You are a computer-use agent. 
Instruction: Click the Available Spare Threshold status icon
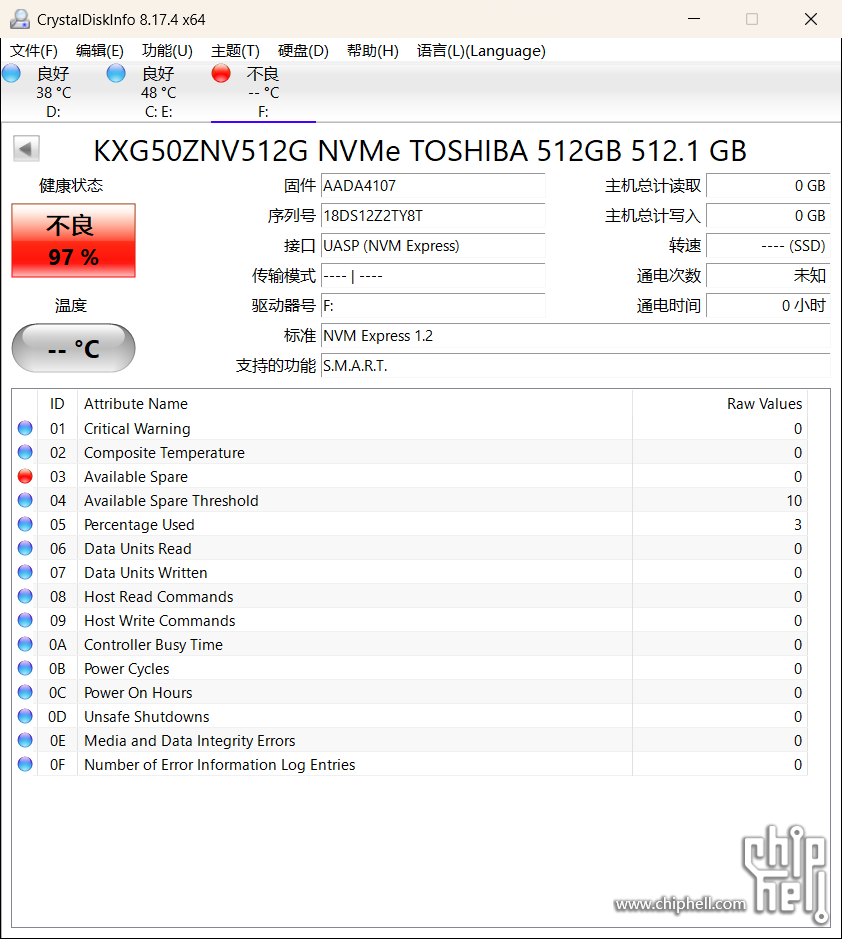(25, 500)
